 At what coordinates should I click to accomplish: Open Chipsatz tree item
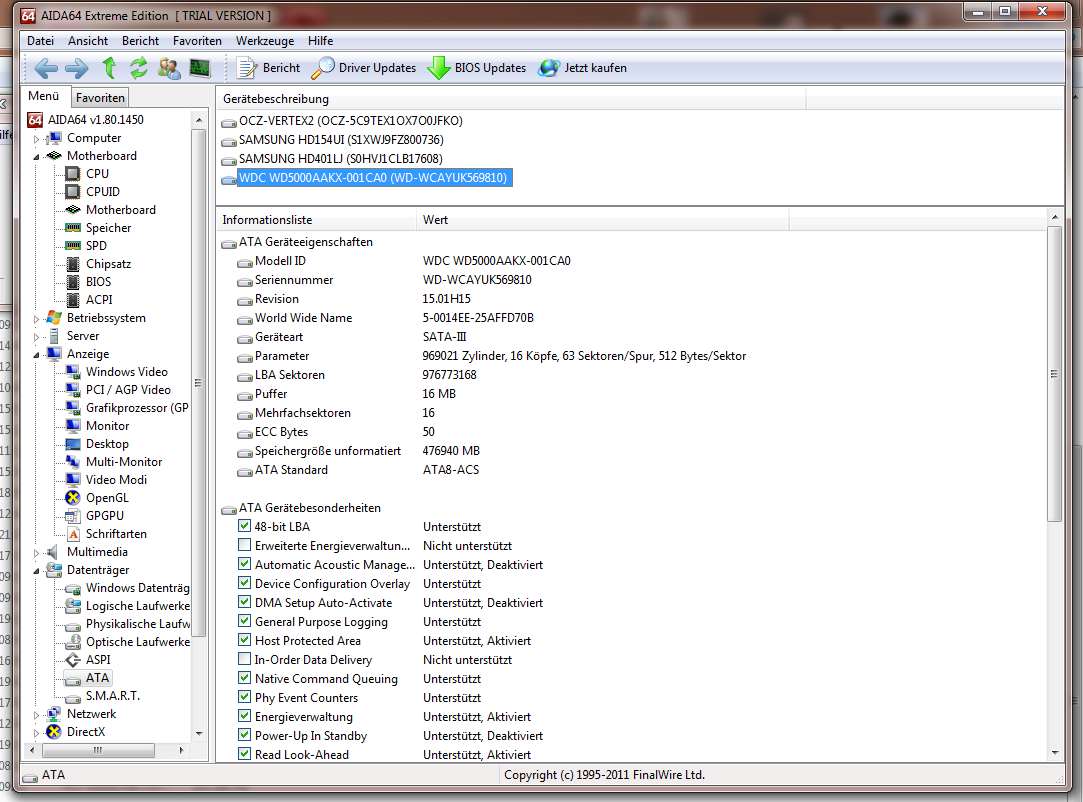[108, 263]
